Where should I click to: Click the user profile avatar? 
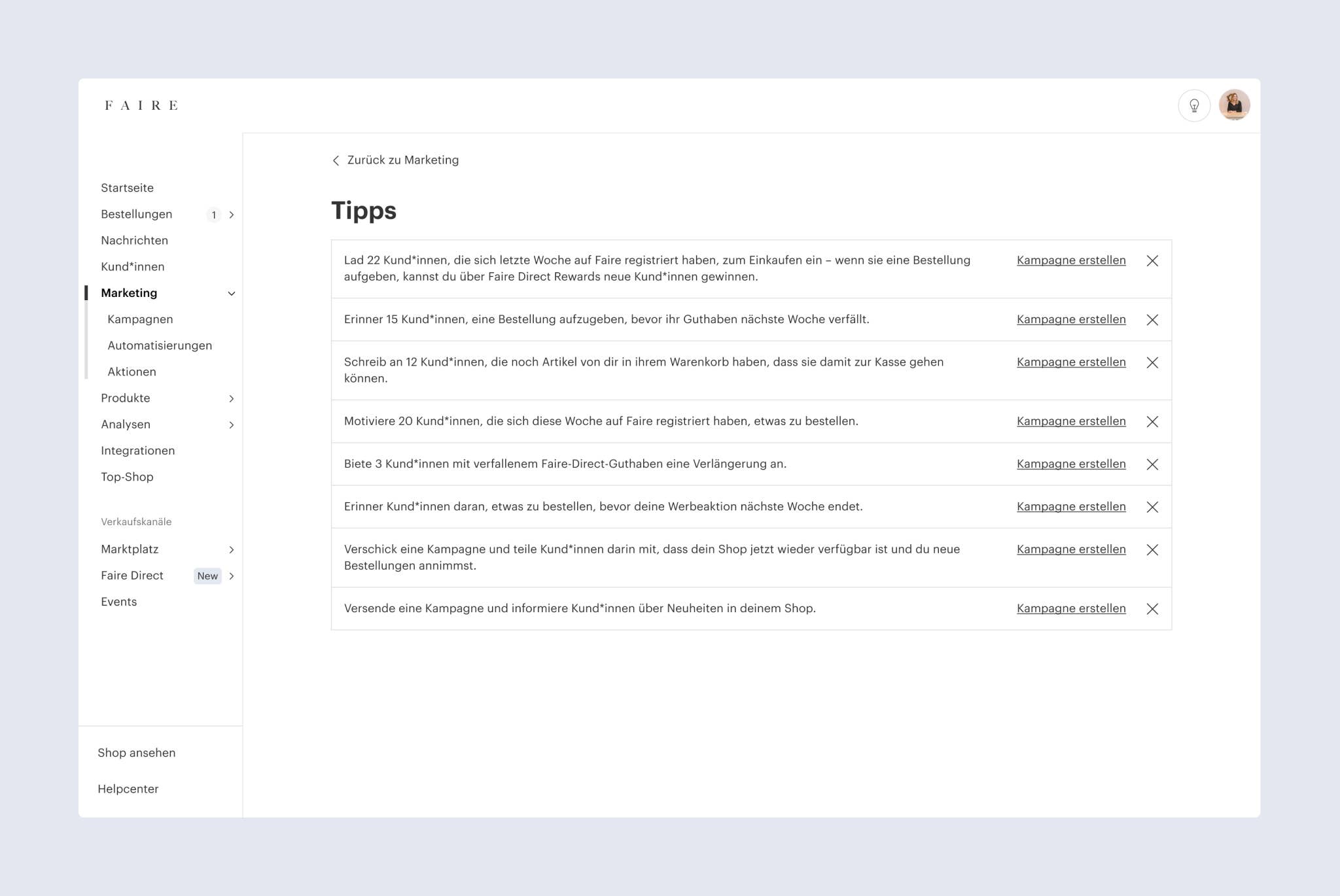point(1234,105)
